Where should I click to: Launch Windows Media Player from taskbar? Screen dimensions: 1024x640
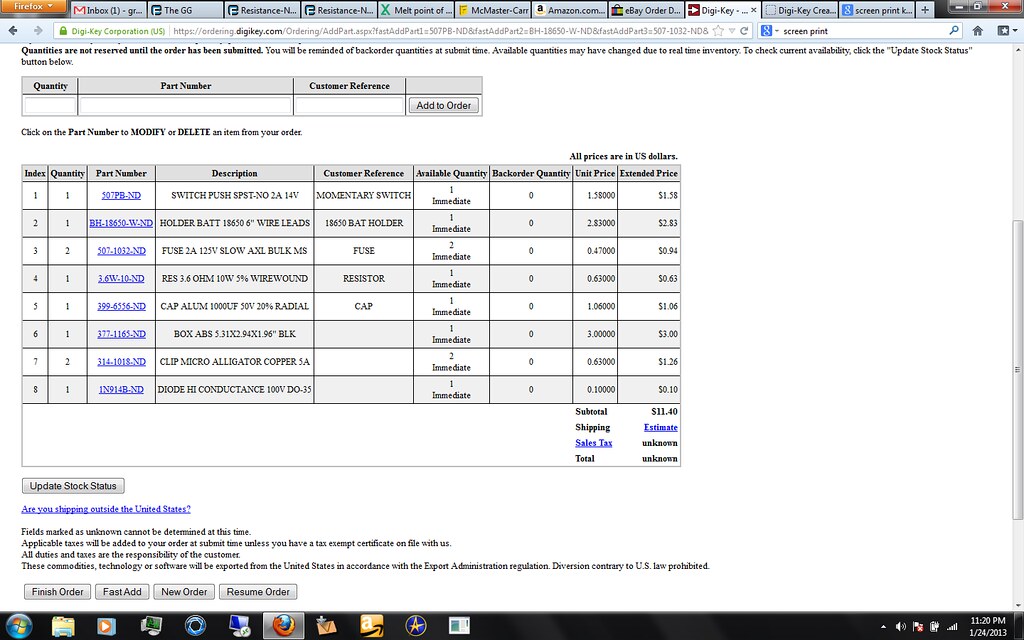pyautogui.click(x=106, y=626)
